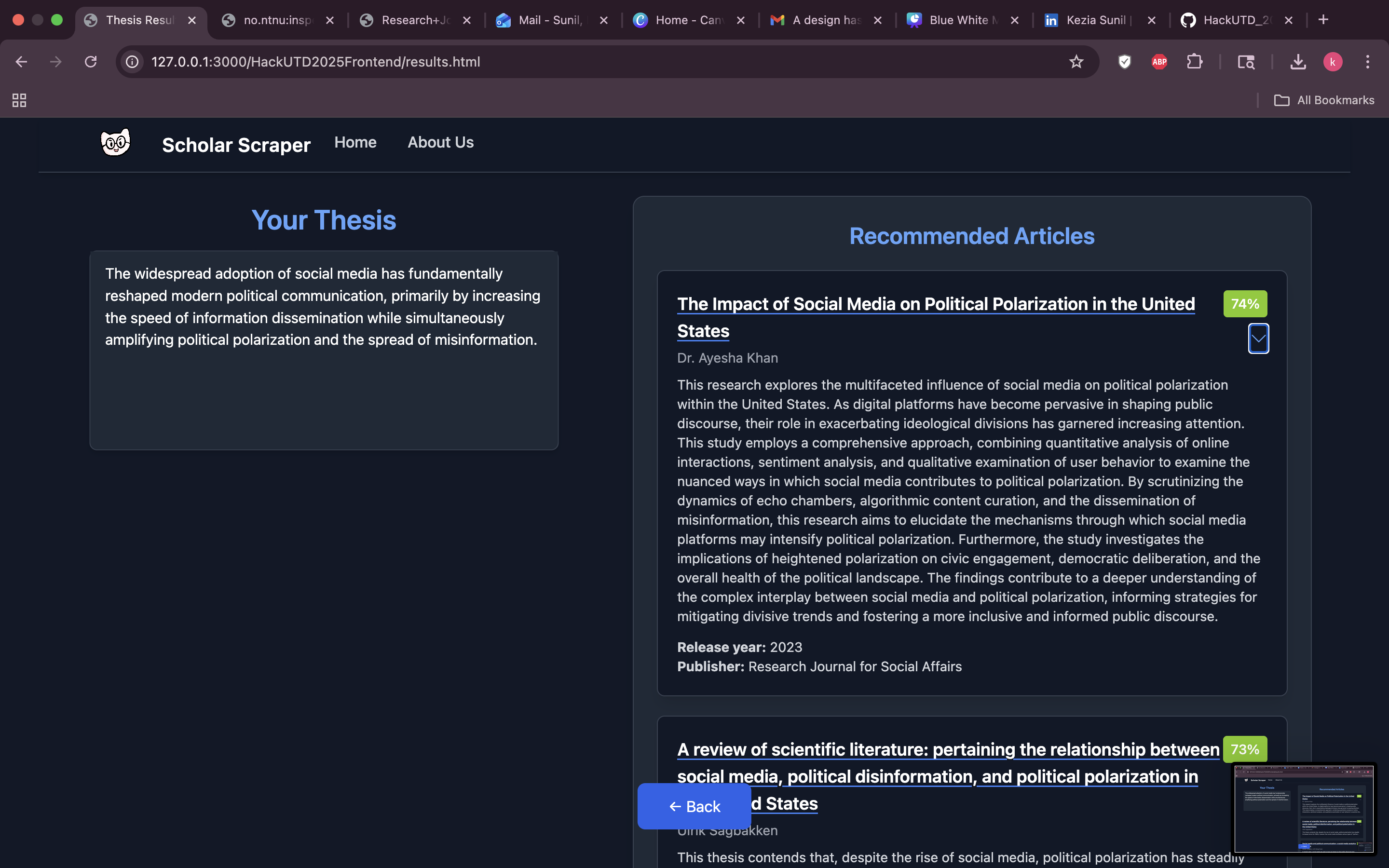Open the tab search icon
Screen dimensions: 1389x868
pyautogui.click(x=1245, y=61)
